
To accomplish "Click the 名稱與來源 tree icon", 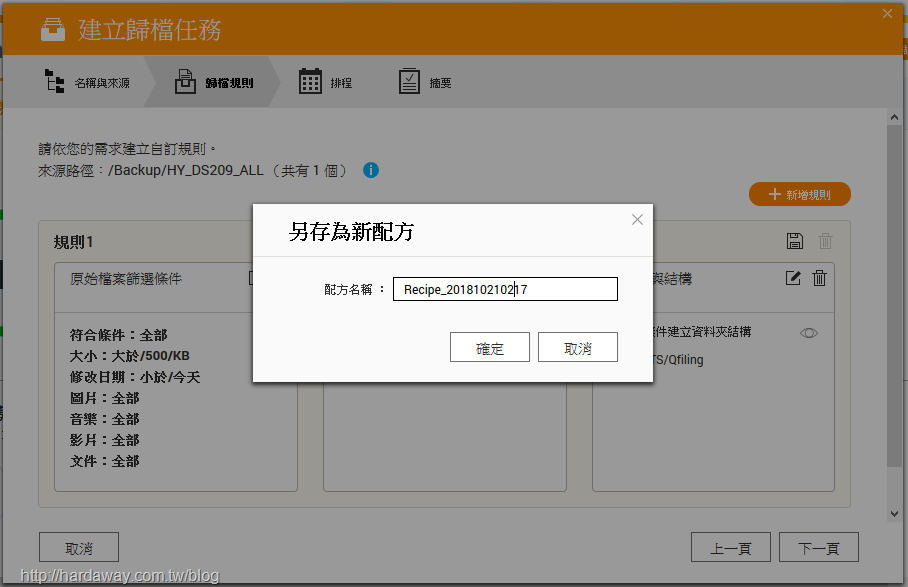I will [x=54, y=81].
